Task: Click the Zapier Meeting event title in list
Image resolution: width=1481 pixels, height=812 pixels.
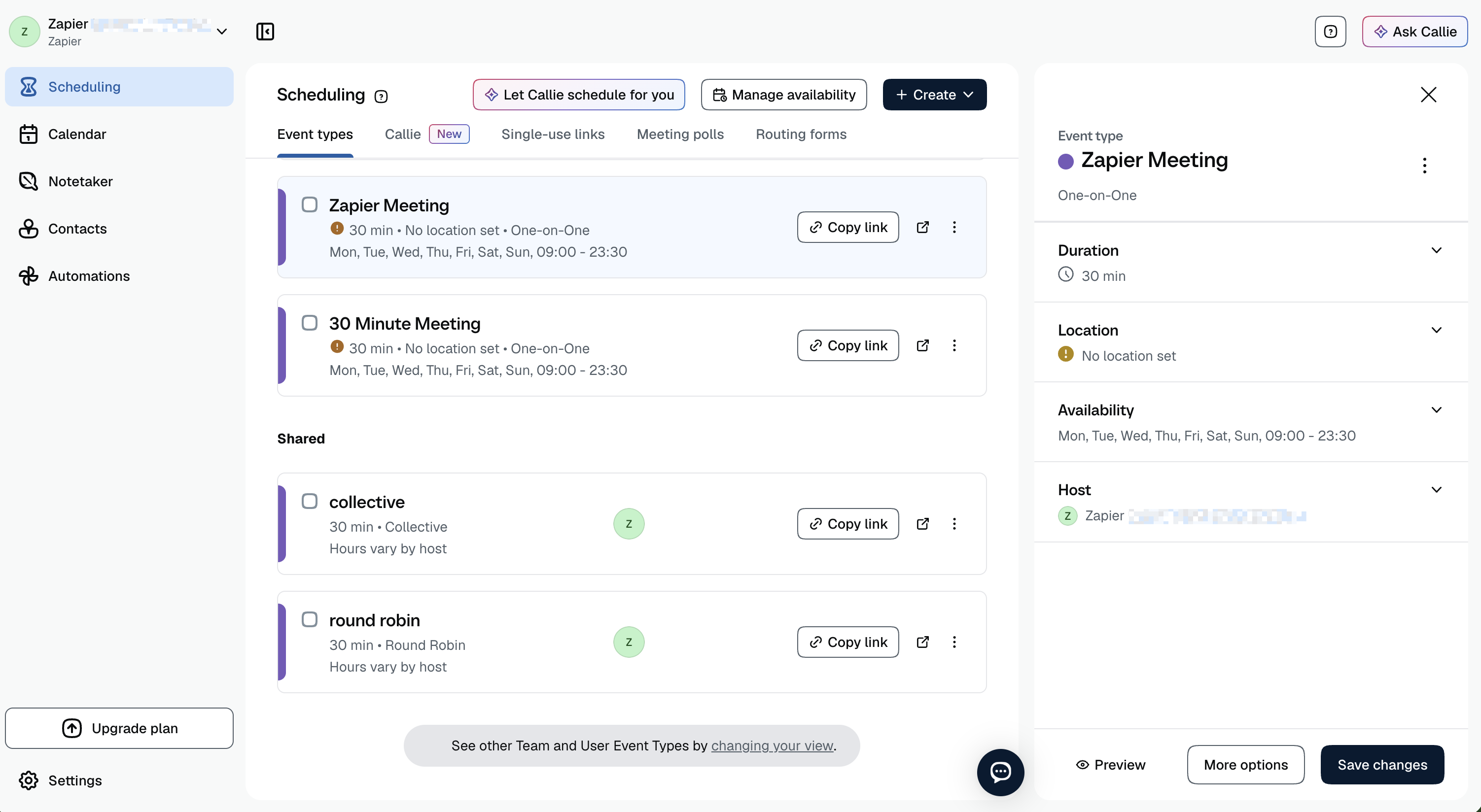Action: pyautogui.click(x=388, y=206)
